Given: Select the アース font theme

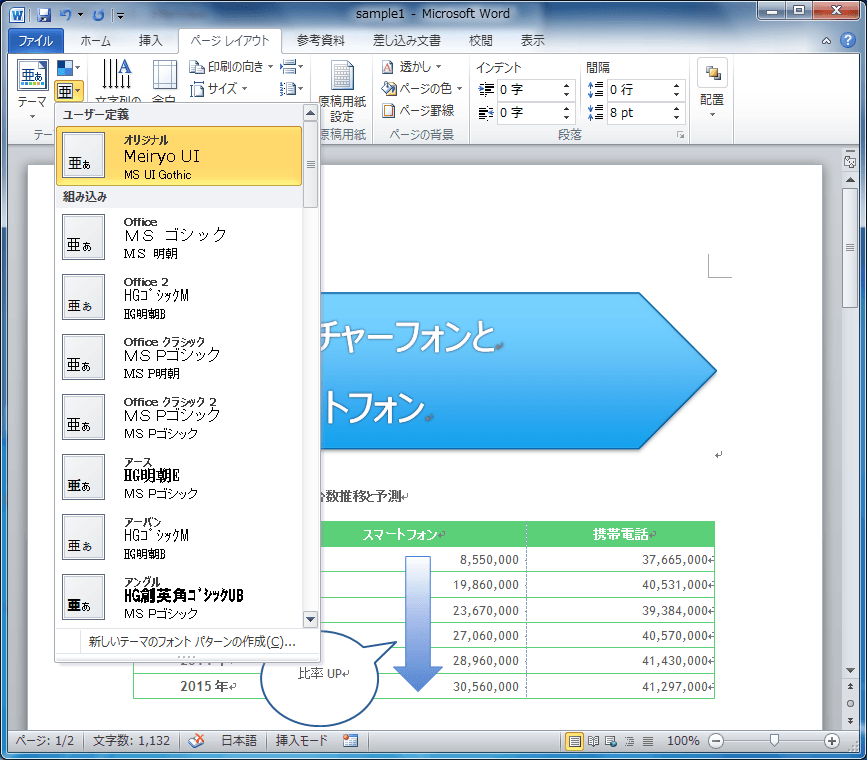Looking at the screenshot, I should 179,477.
